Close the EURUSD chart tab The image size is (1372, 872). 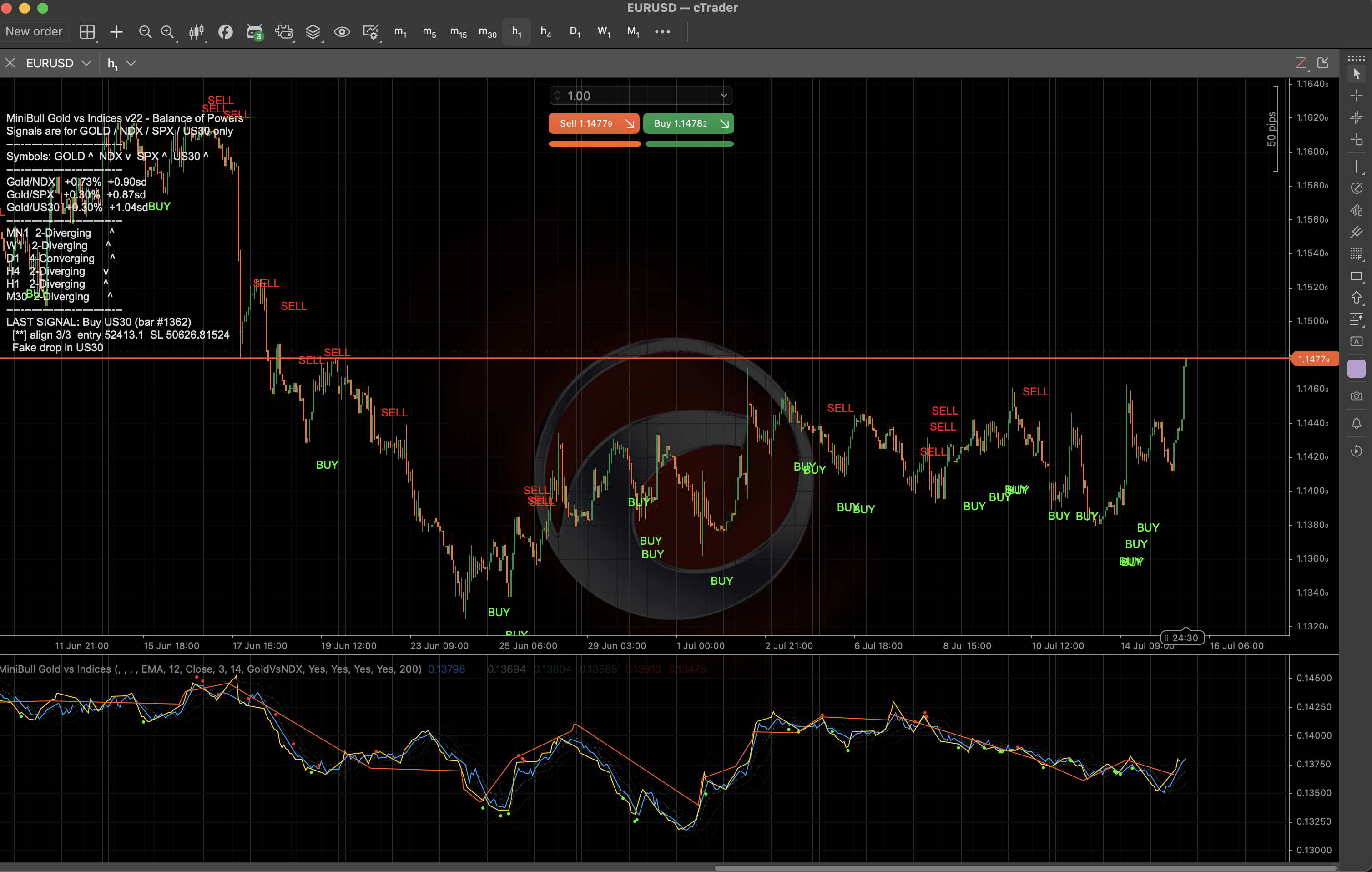[x=10, y=63]
